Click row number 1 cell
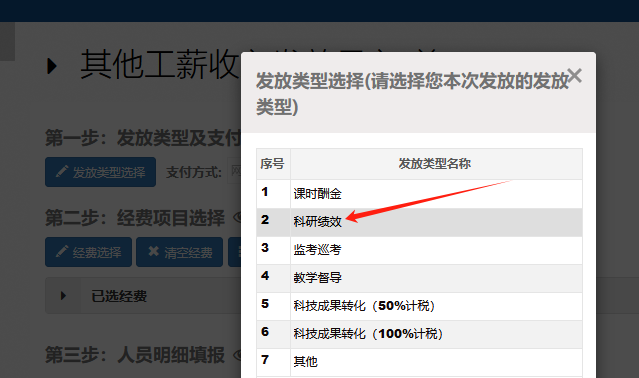The width and height of the screenshot is (639, 378). [273, 194]
